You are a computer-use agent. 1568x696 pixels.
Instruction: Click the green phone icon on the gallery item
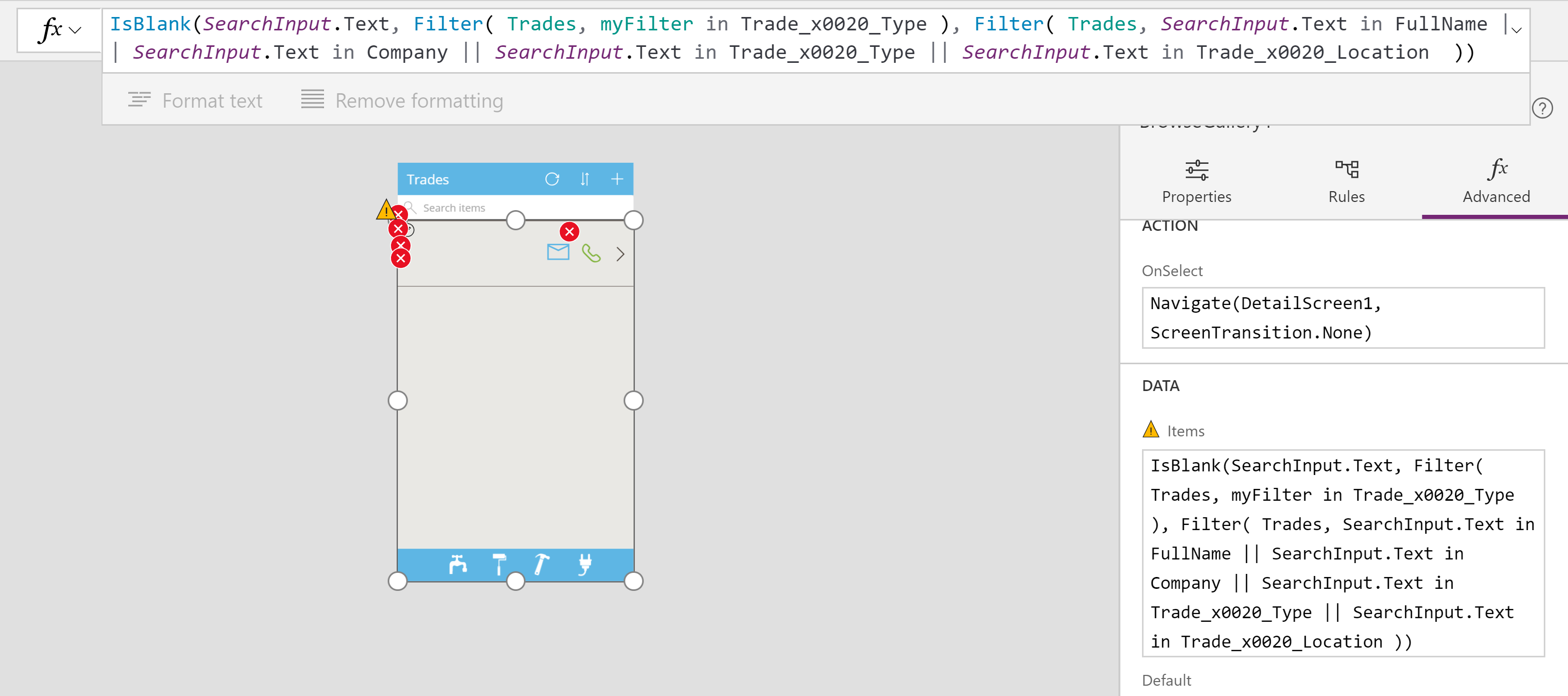point(592,253)
